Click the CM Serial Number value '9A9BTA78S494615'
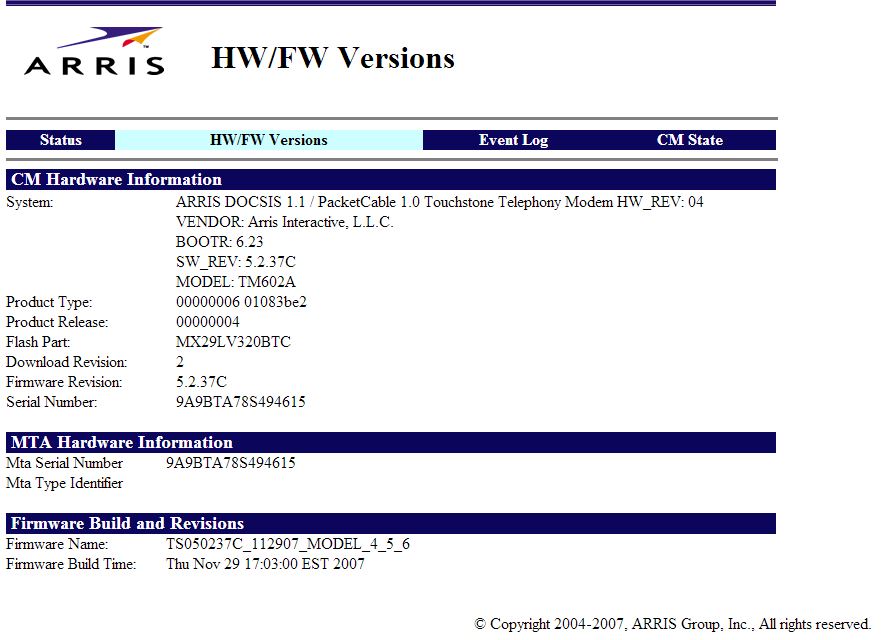The image size is (882, 640). 241,402
